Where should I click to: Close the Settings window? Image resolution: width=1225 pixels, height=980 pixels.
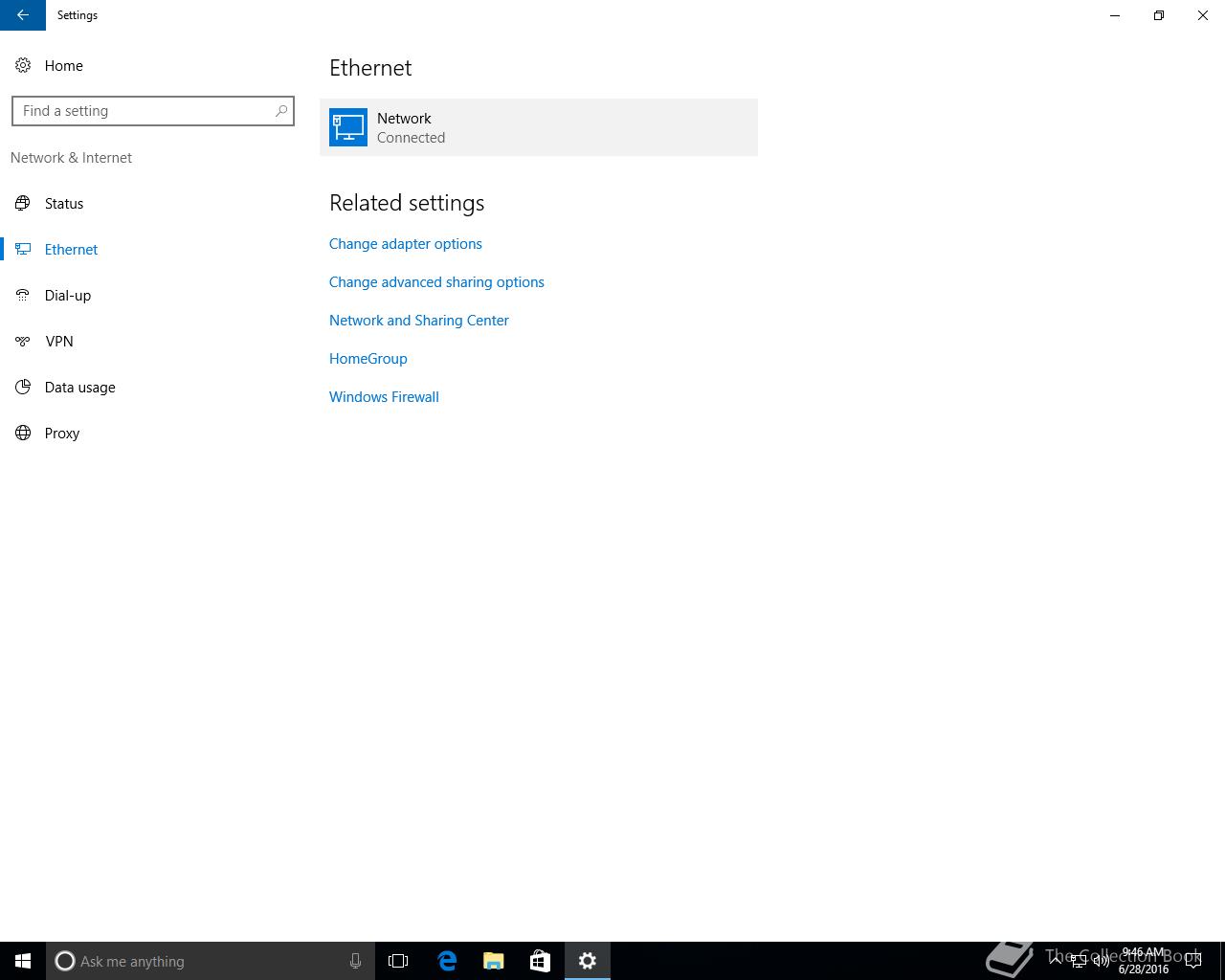pyautogui.click(x=1203, y=15)
